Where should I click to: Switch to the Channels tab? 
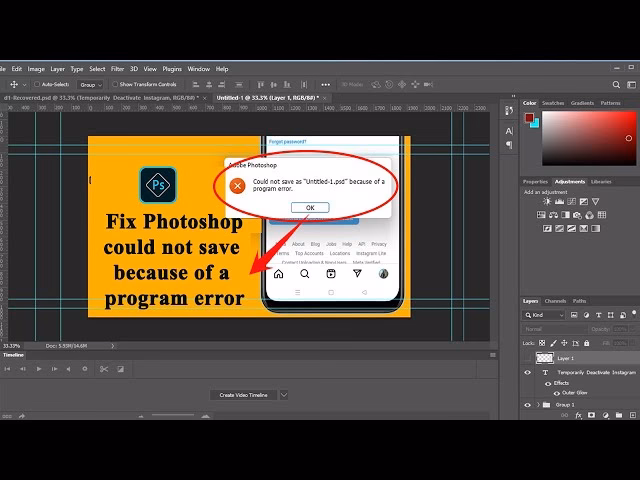click(555, 301)
